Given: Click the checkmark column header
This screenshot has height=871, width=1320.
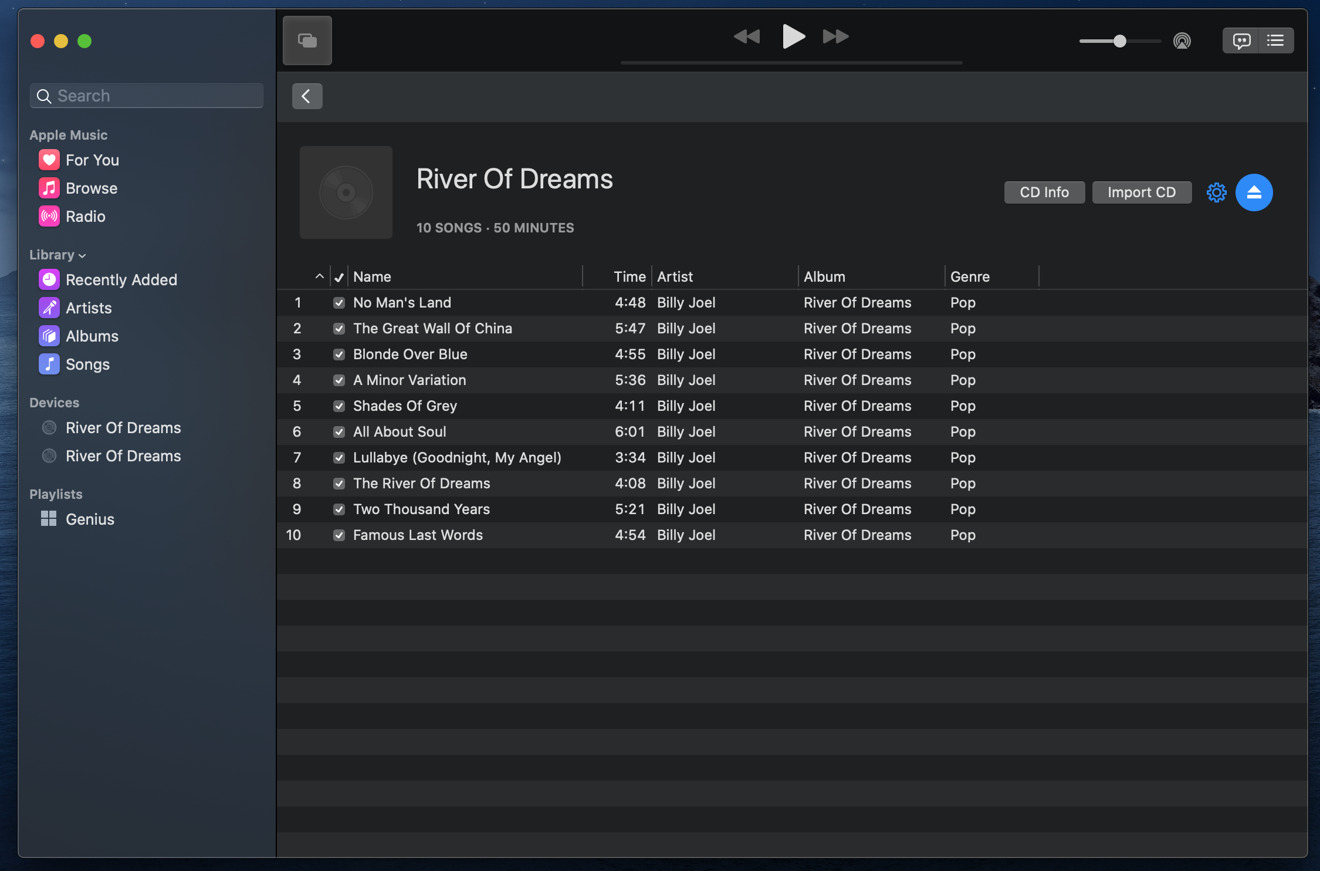Looking at the screenshot, I should (x=339, y=277).
